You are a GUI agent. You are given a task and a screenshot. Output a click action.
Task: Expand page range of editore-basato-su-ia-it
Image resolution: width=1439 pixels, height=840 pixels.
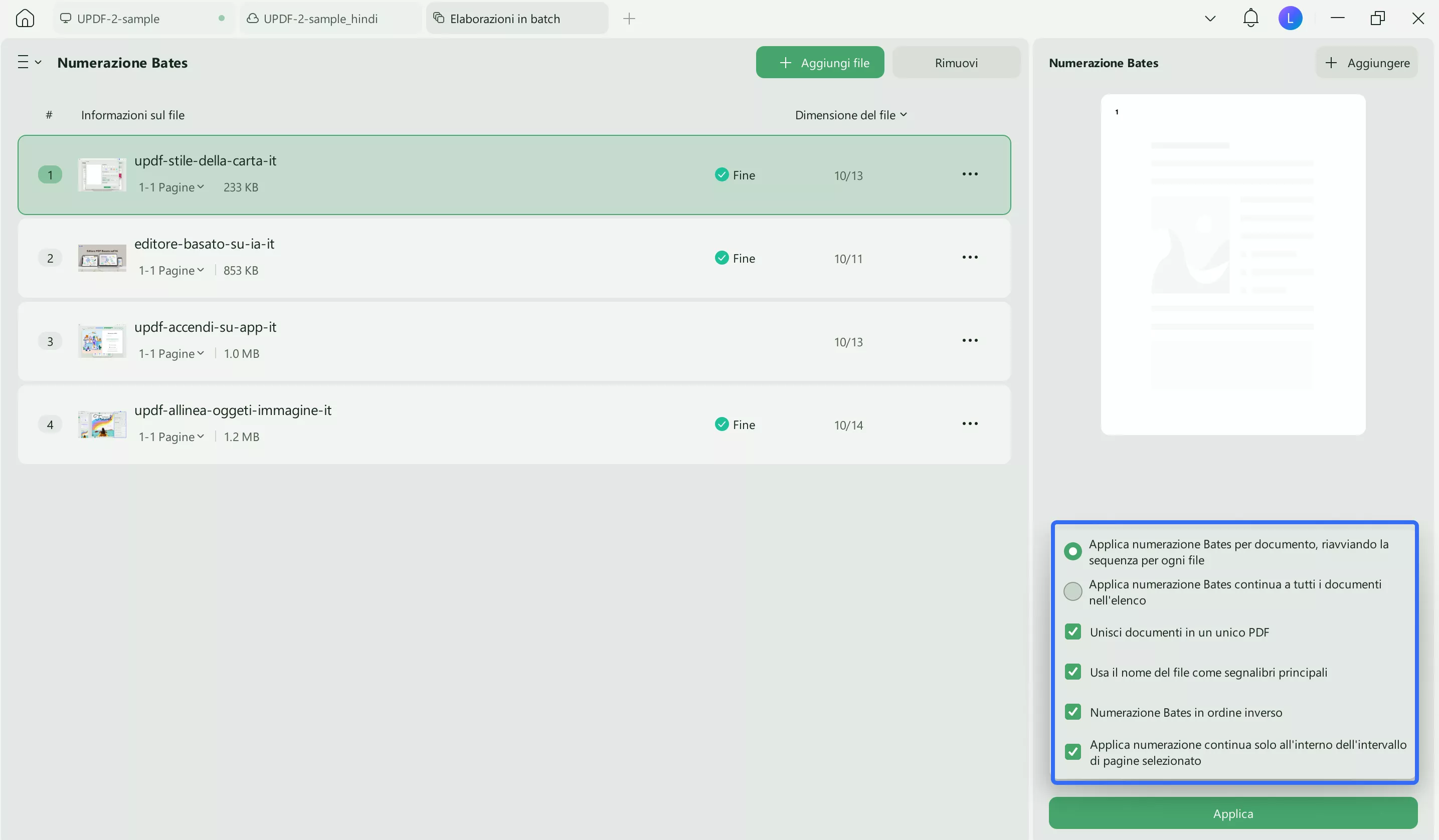(171, 271)
